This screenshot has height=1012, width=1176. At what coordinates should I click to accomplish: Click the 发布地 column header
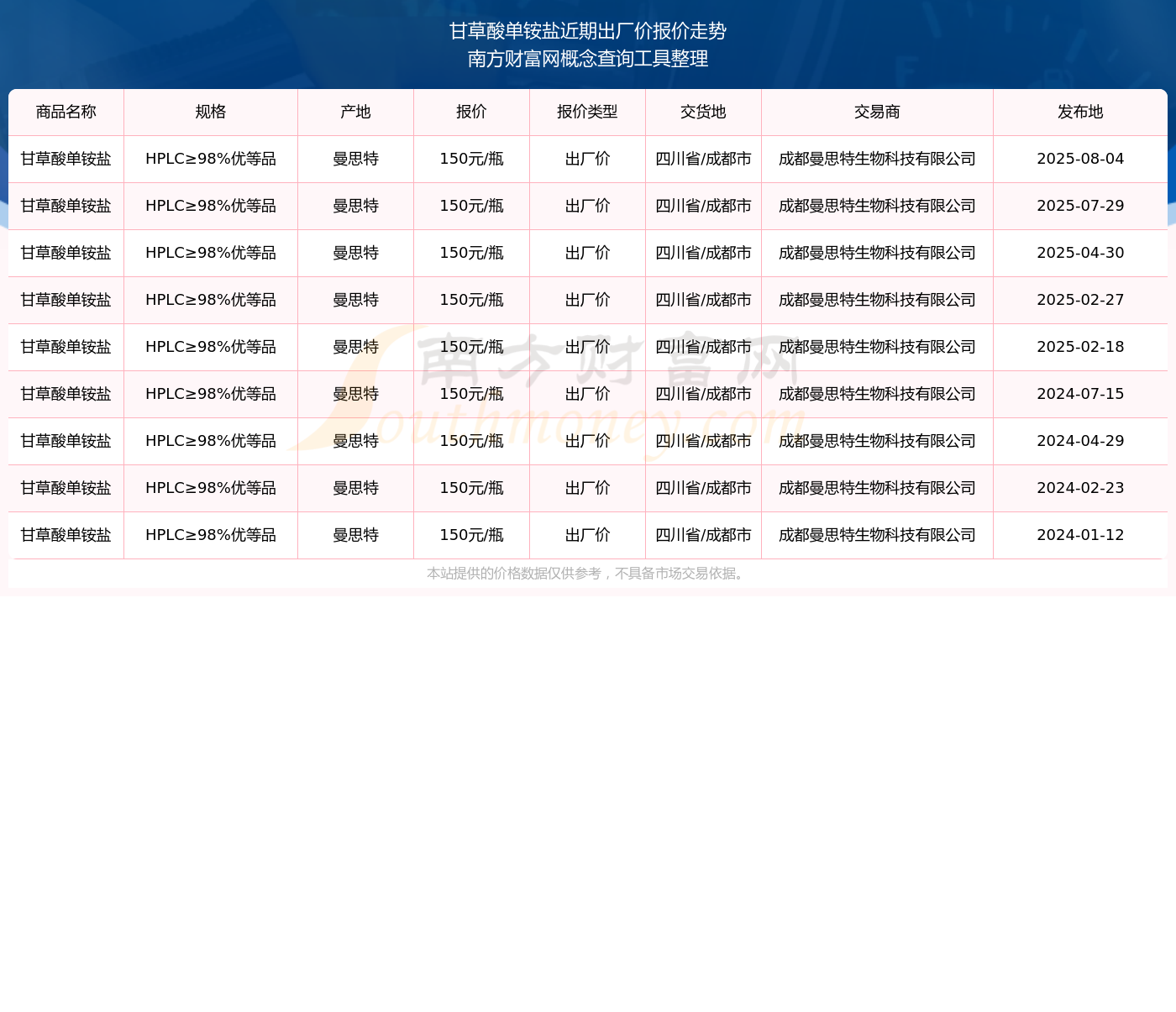(x=1080, y=112)
